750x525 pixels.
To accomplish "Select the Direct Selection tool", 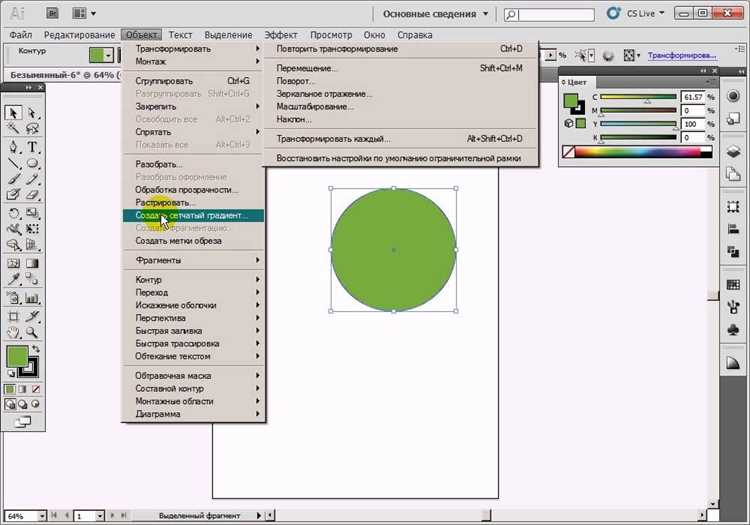I will 32,113.
